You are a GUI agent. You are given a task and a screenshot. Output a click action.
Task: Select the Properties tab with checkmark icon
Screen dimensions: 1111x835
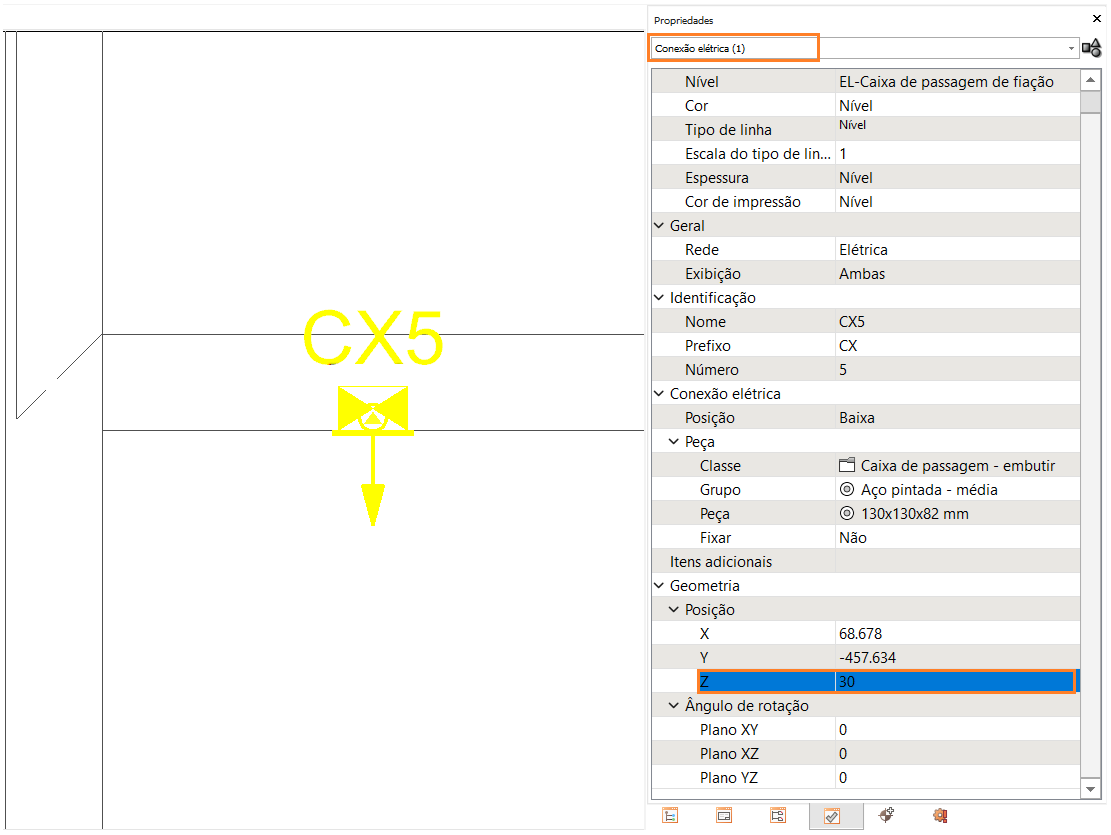click(x=833, y=816)
